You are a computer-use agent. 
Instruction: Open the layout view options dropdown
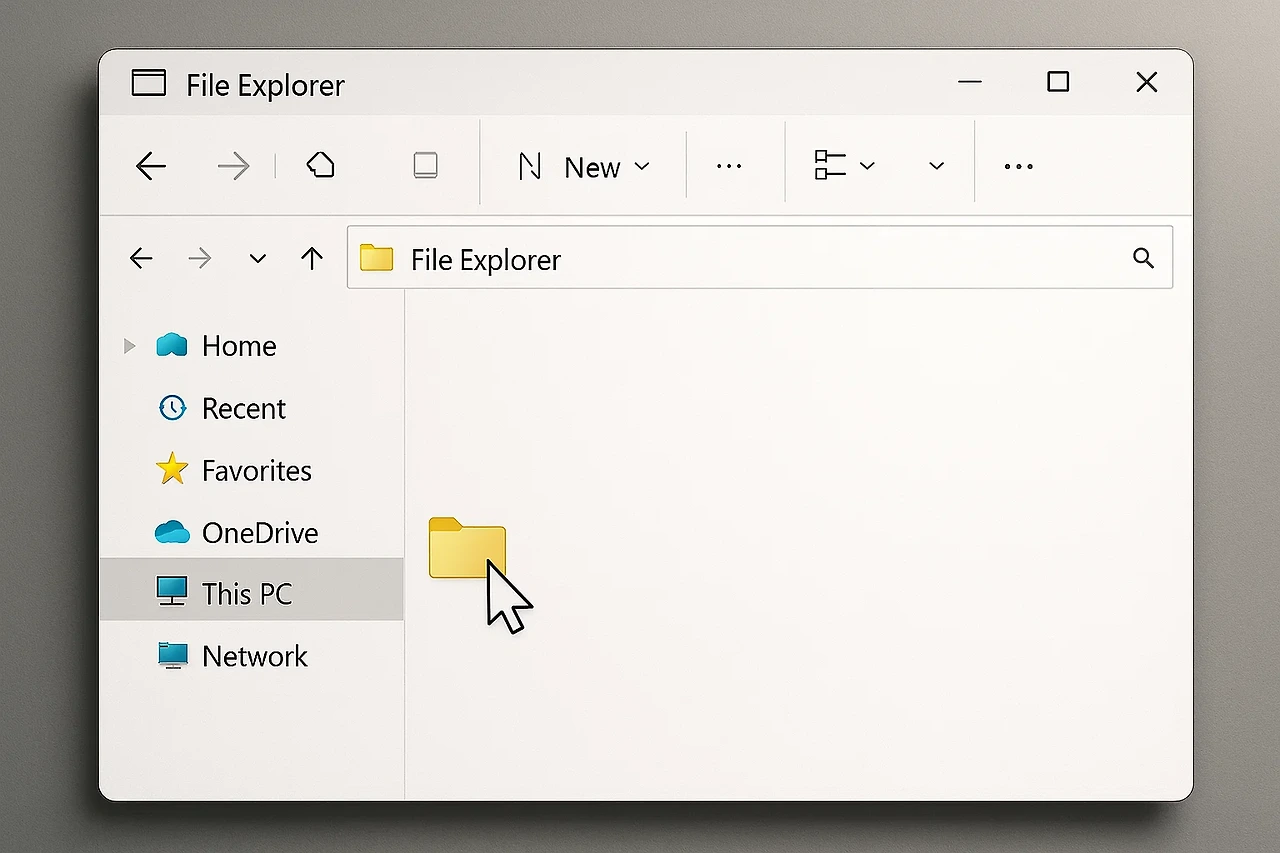point(845,166)
